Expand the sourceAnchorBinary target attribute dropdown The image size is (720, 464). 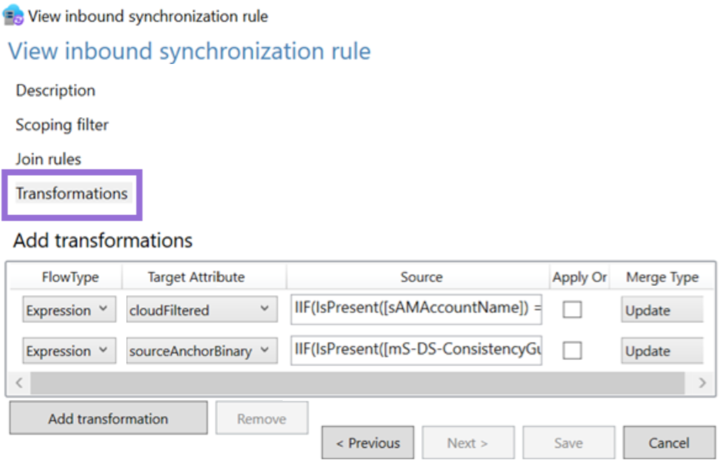pos(200,351)
